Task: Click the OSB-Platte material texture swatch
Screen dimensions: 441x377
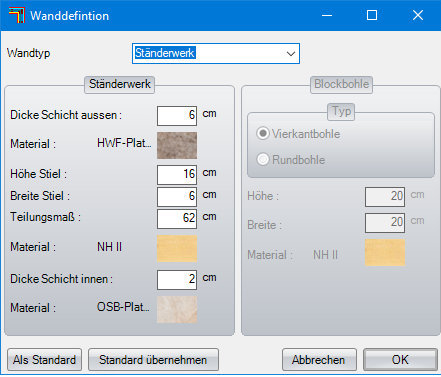Action: tap(177, 310)
